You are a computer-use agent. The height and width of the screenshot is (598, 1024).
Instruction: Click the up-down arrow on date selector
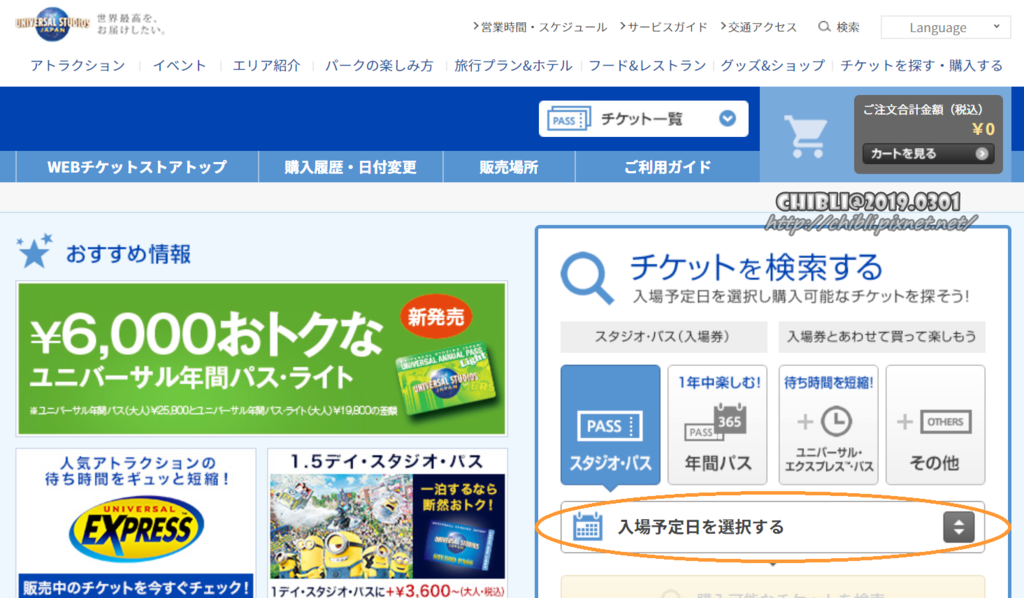click(x=959, y=527)
